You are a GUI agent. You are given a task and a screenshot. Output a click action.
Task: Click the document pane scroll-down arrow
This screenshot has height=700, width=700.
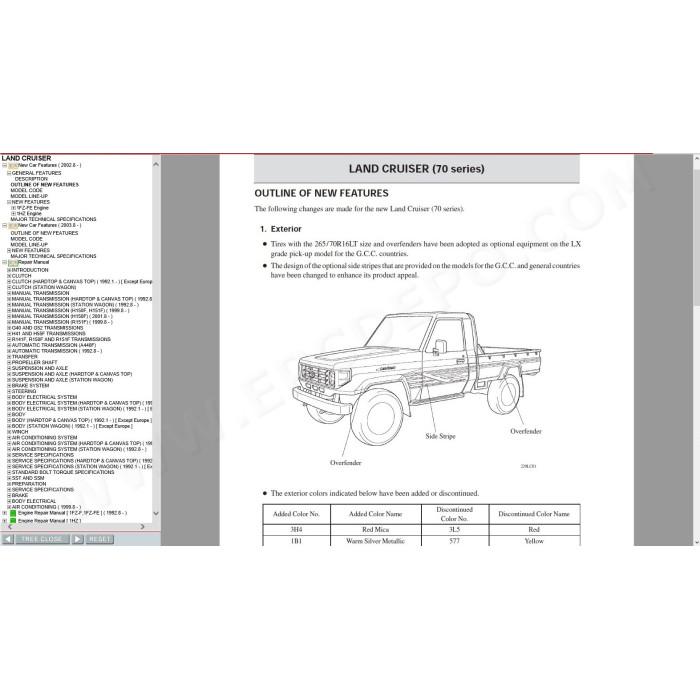(x=696, y=542)
